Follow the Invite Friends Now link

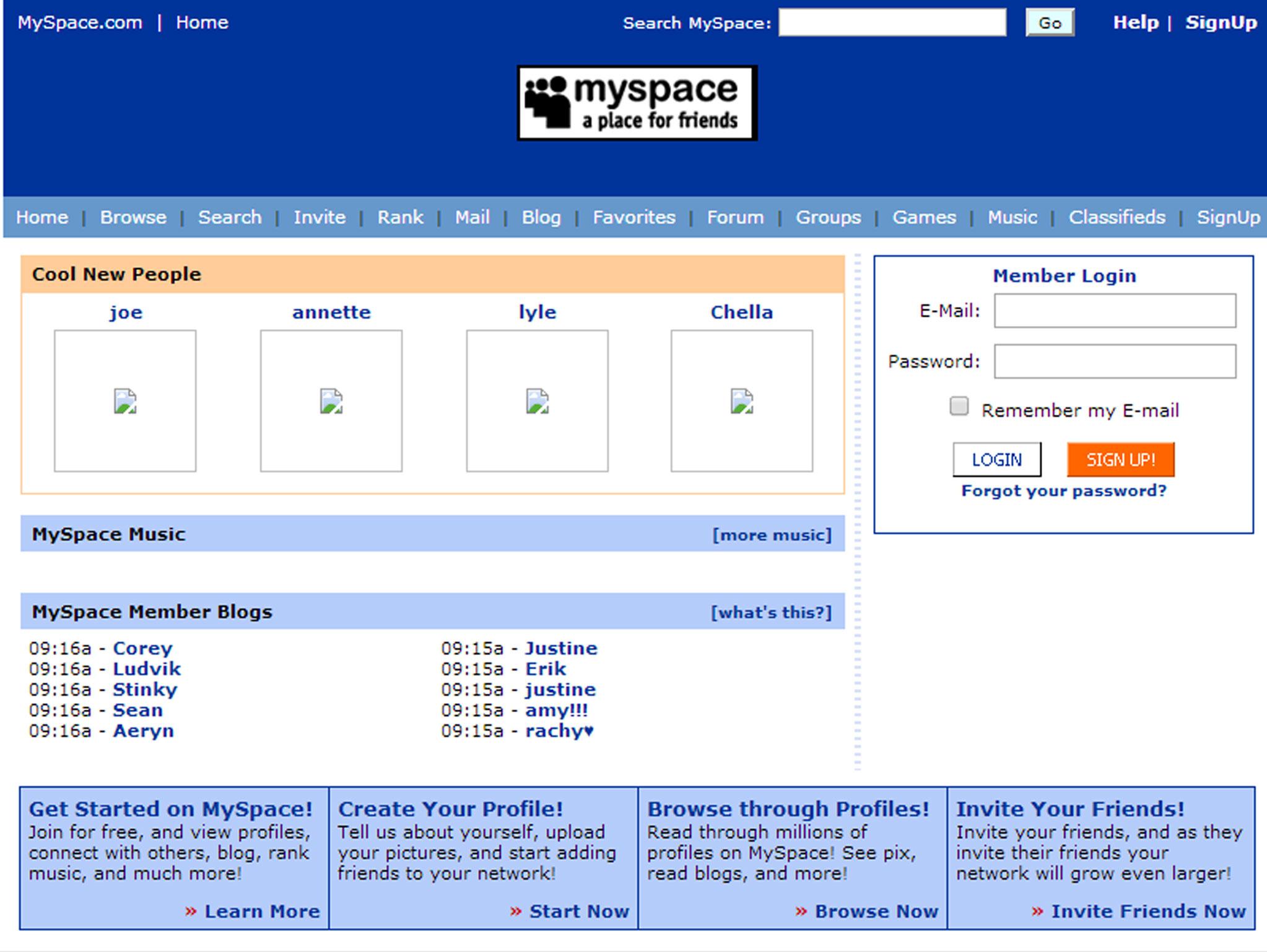(1148, 911)
